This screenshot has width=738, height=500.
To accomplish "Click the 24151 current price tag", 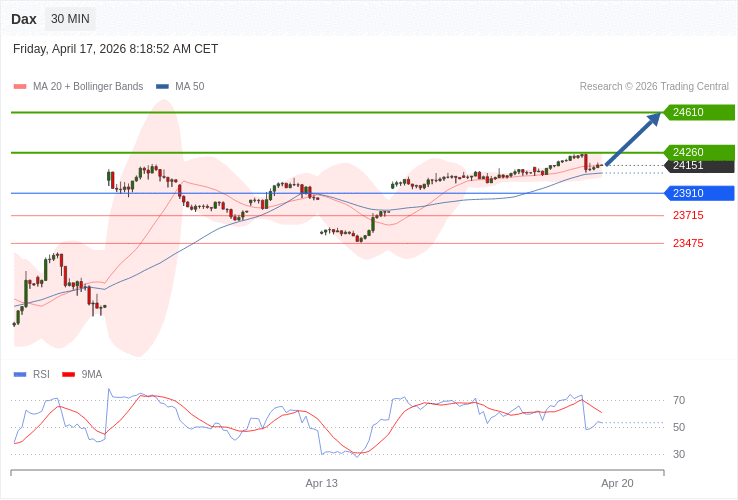I will coord(699,166).
